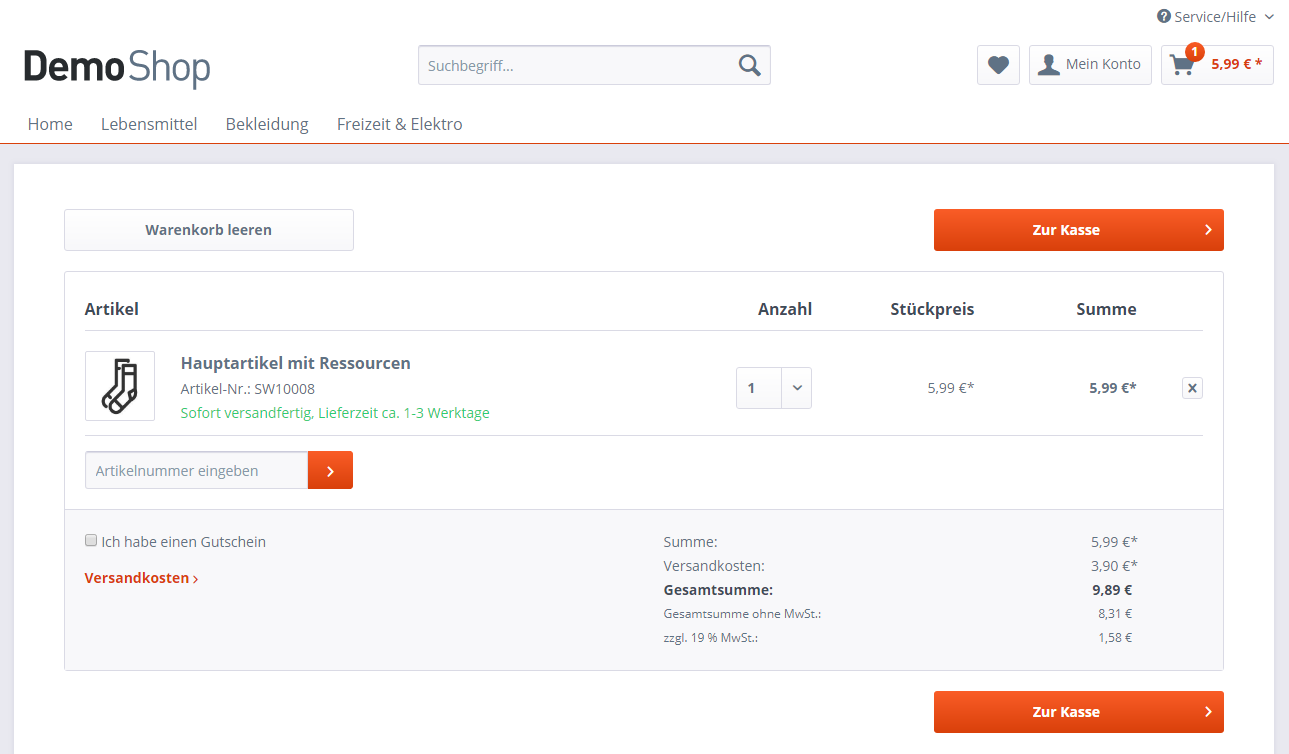1289x754 pixels.
Task: Open Mein Konto account button
Action: (1090, 65)
